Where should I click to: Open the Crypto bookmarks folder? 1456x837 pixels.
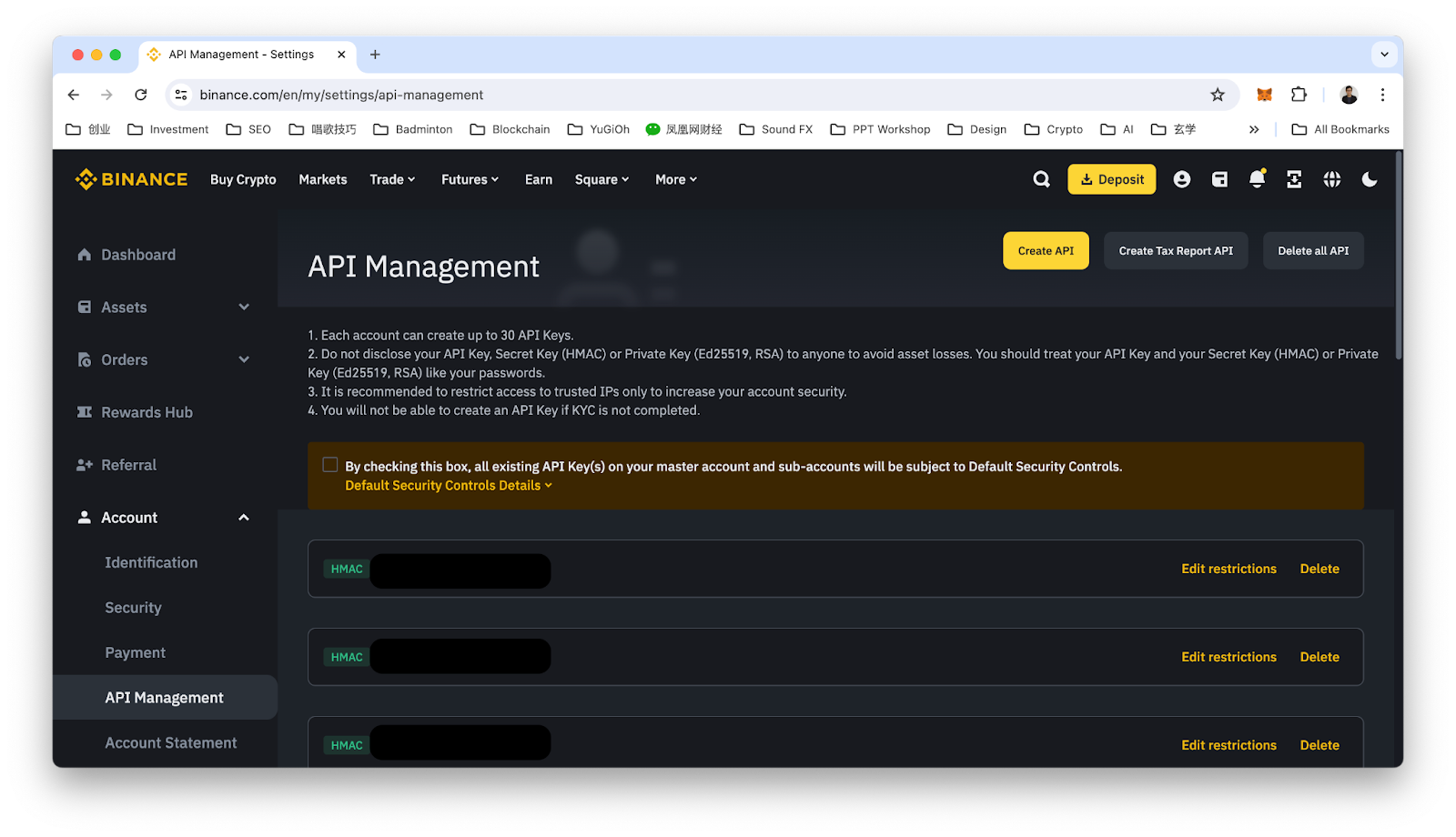pos(1054,129)
